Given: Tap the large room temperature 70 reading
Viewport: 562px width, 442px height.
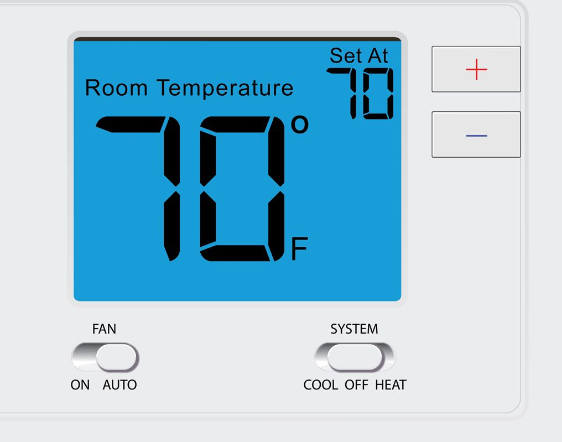Looking at the screenshot, I should click(191, 188).
